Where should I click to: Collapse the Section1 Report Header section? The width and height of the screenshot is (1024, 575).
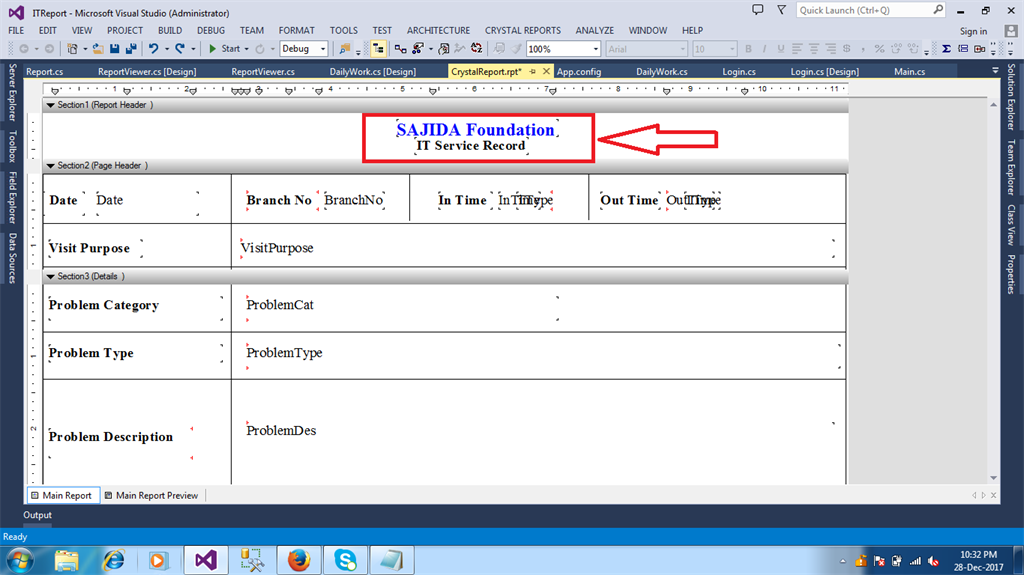pyautogui.click(x=50, y=105)
